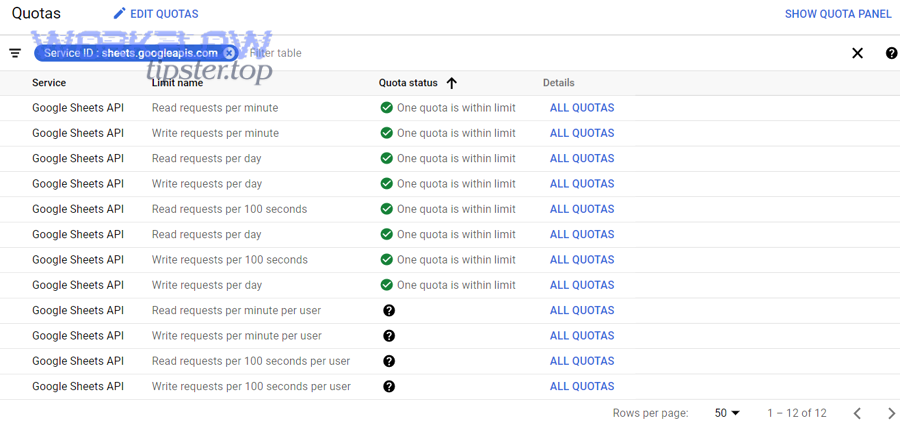900x436 pixels.
Task: Click the sort arrow beside Quota status
Action: point(452,83)
